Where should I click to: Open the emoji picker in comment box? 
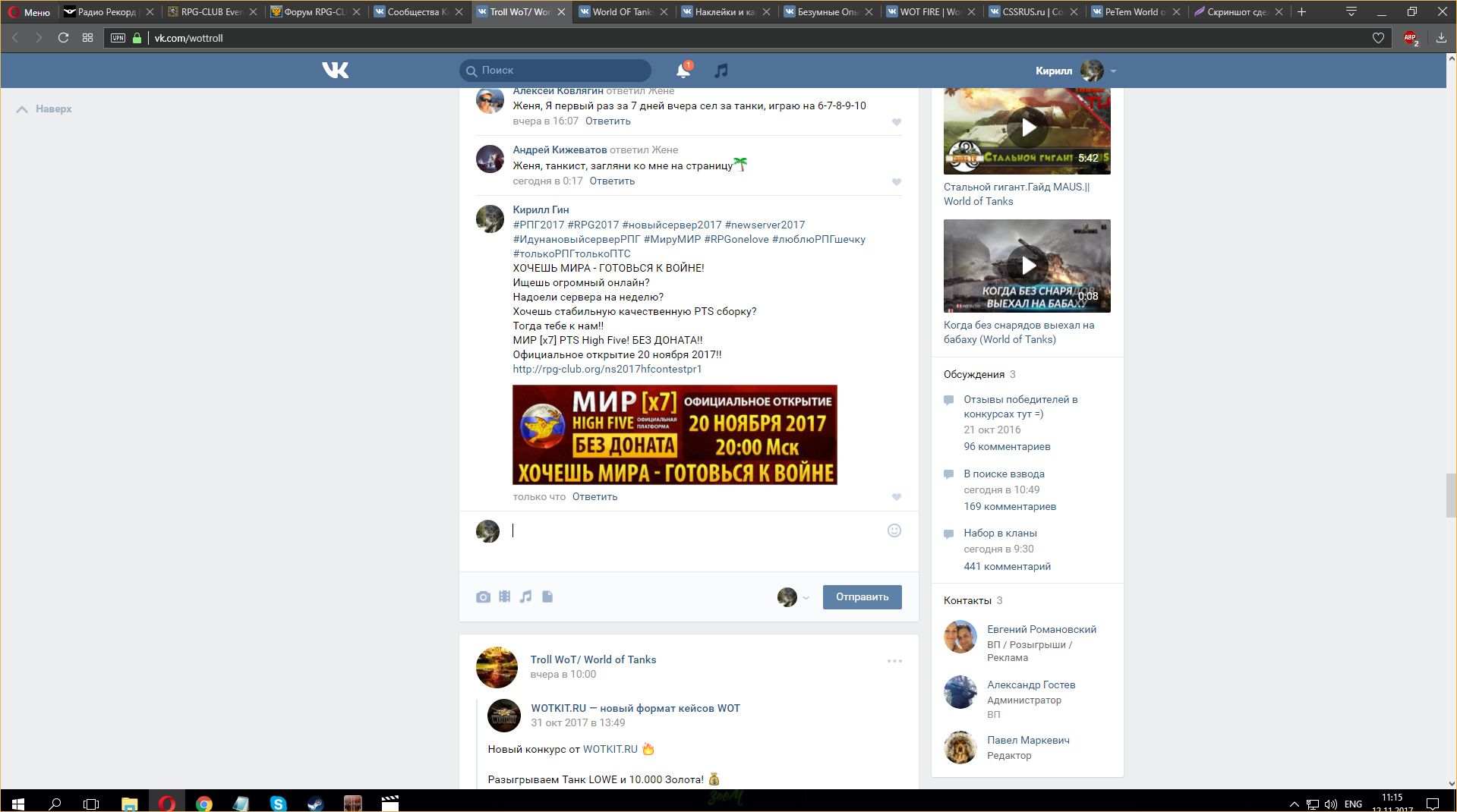[894, 530]
